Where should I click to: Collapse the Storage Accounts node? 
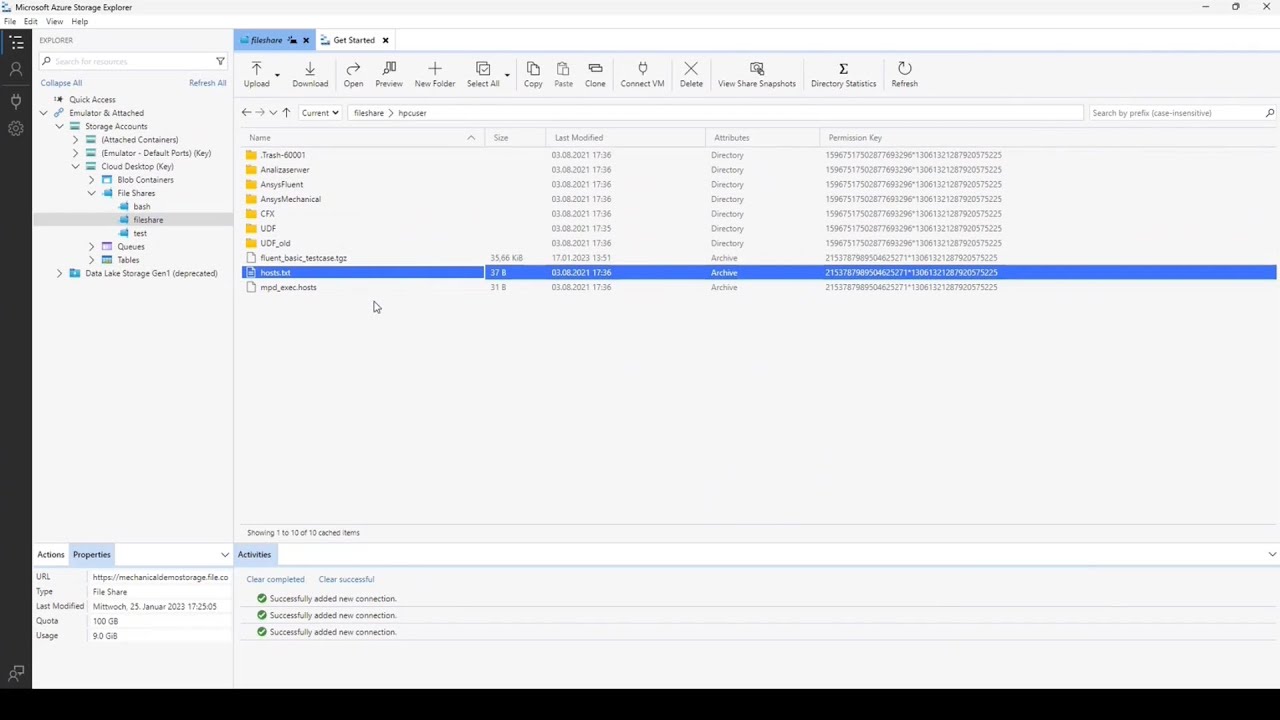pos(59,126)
